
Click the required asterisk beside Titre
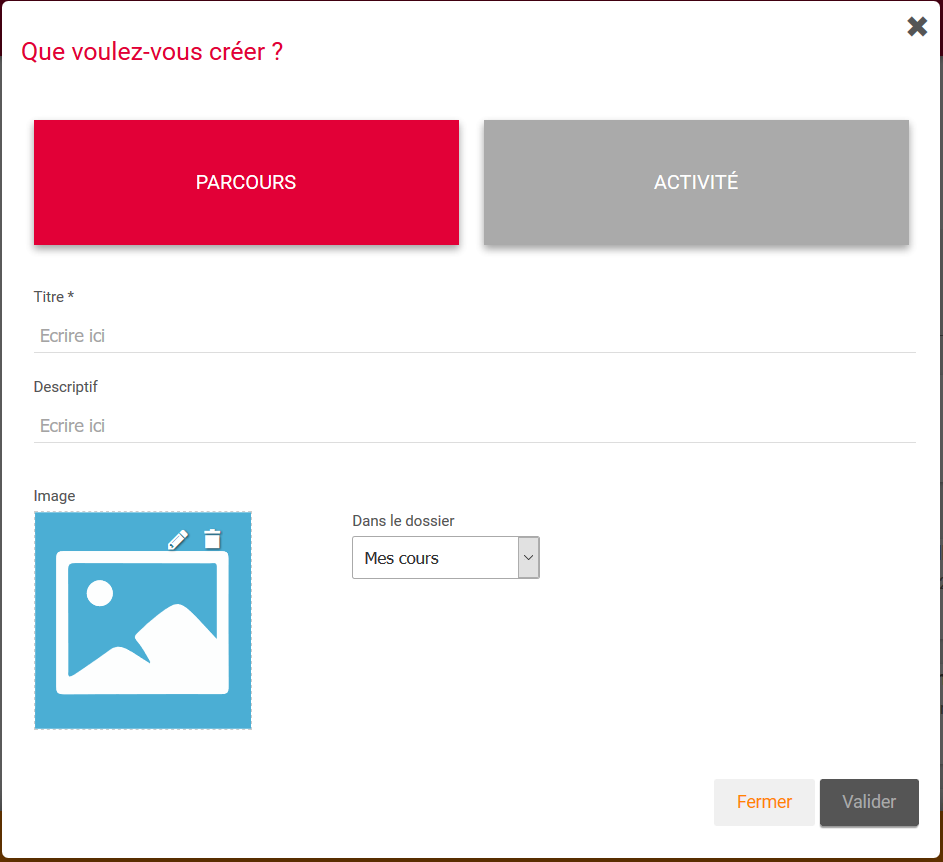click(70, 297)
